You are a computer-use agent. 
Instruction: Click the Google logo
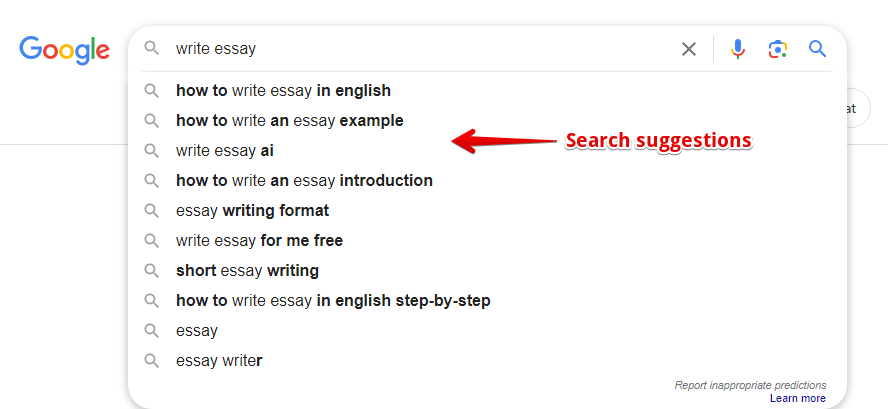pos(64,50)
